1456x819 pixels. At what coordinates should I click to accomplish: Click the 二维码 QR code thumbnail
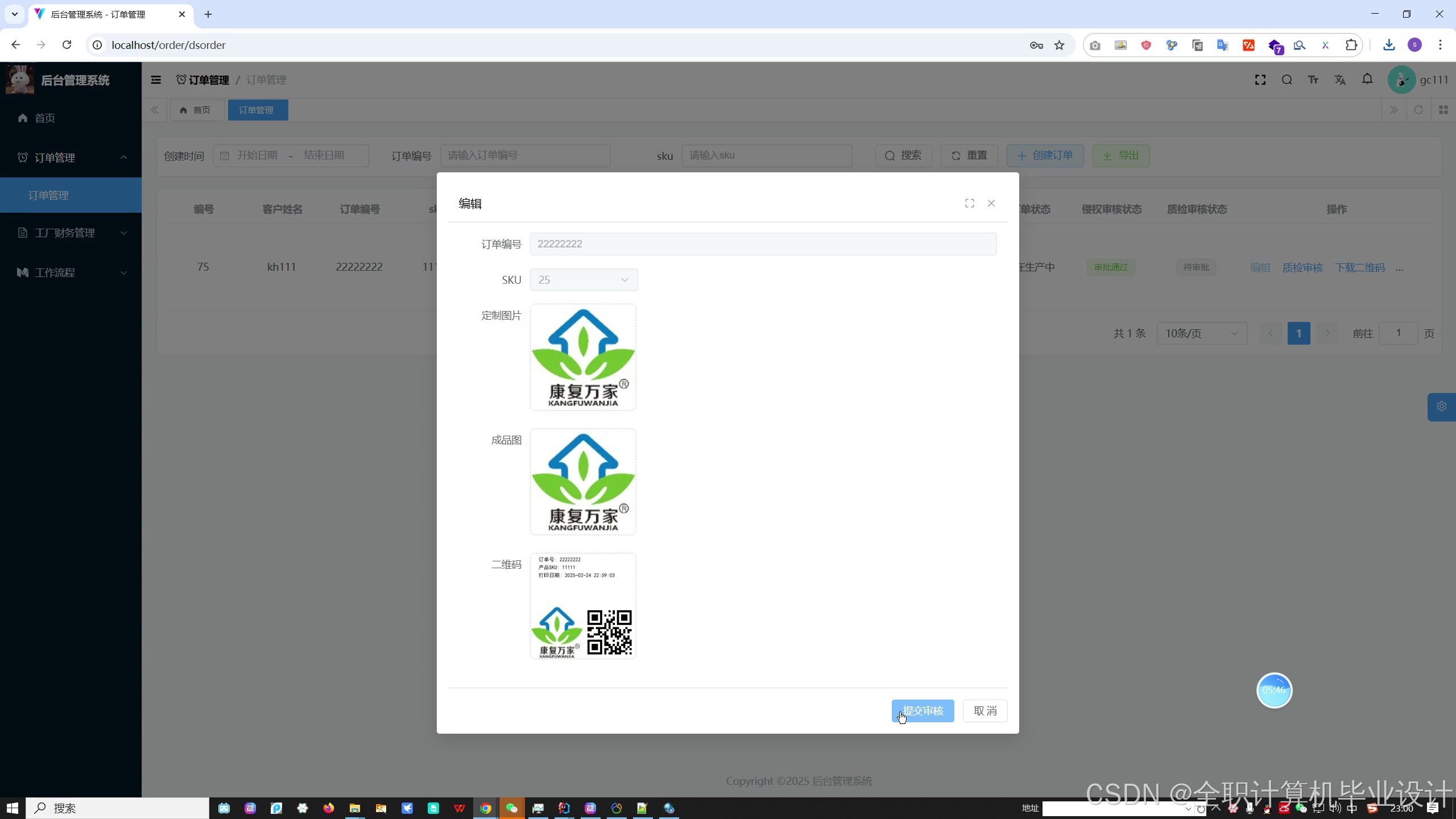pos(583,606)
